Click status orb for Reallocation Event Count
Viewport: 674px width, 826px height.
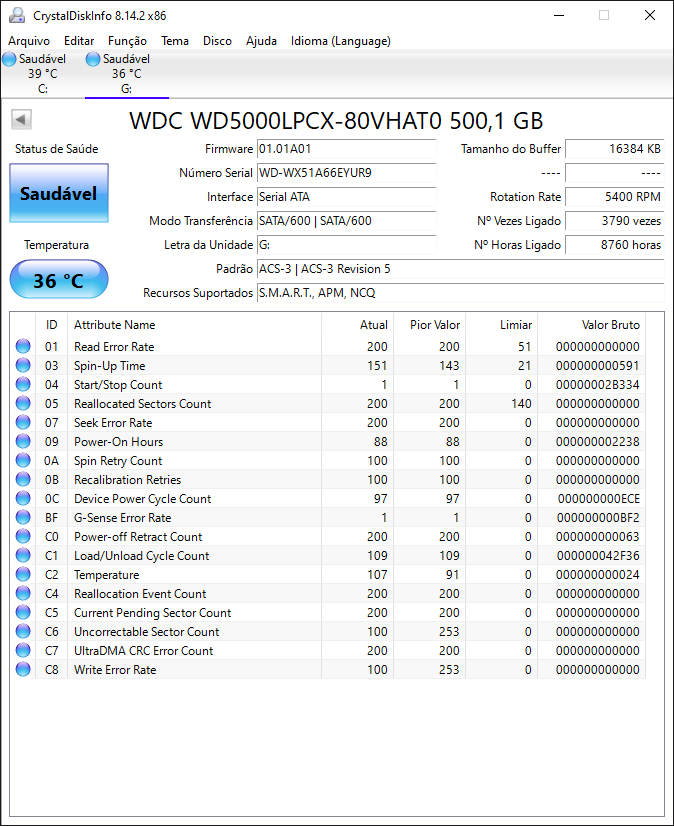[x=23, y=593]
